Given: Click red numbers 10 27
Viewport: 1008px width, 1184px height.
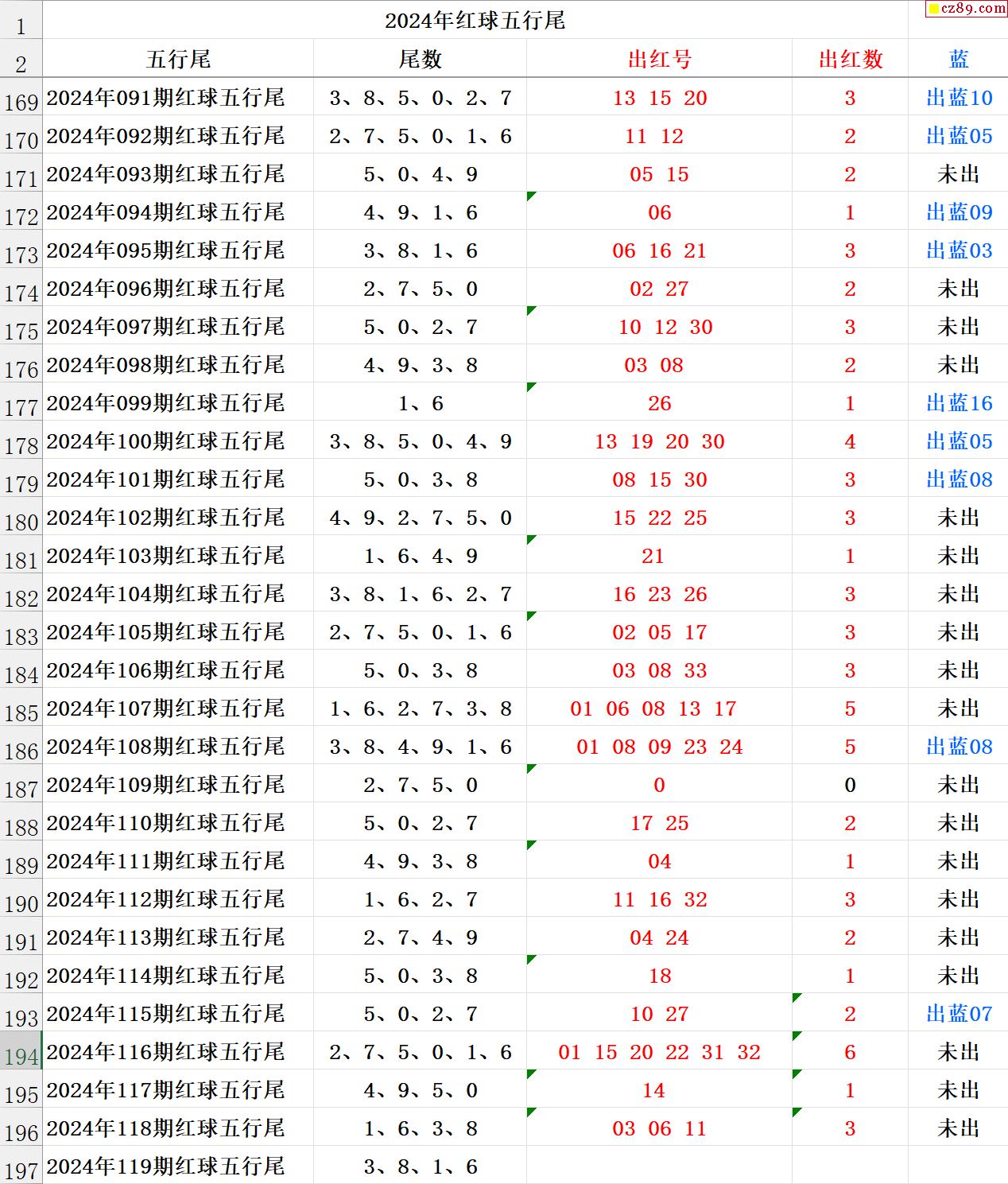Looking at the screenshot, I should click(x=659, y=1014).
